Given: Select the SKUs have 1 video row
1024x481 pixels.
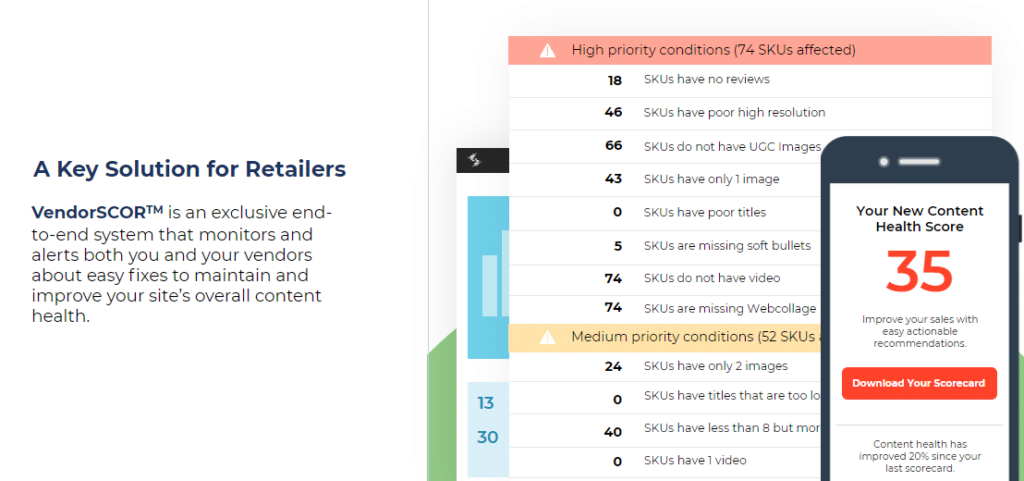Looking at the screenshot, I should tap(665, 462).
